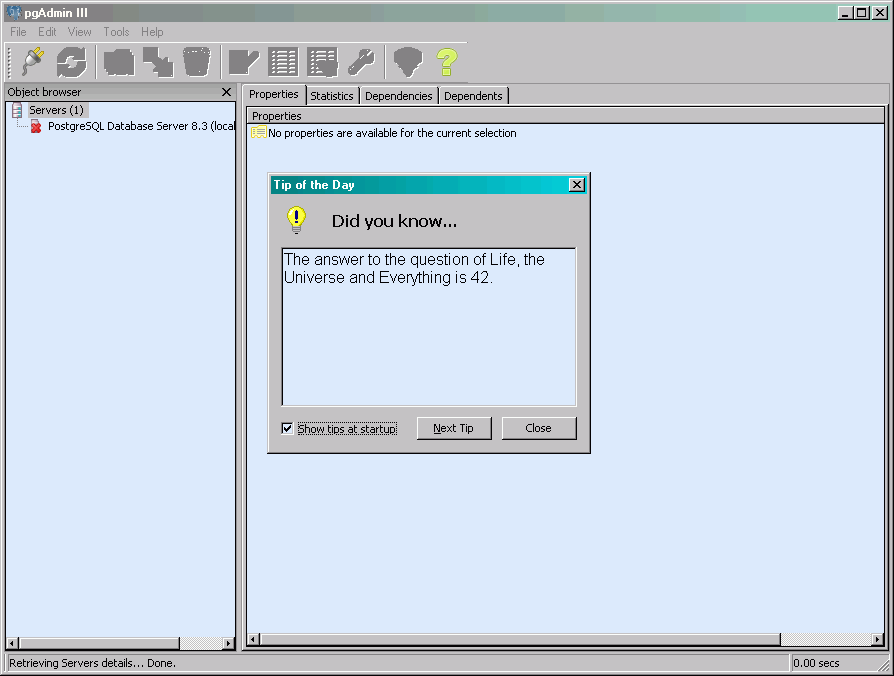The width and height of the screenshot is (894, 676).
Task: Select the Servers (1) tree node
Action: click(56, 110)
